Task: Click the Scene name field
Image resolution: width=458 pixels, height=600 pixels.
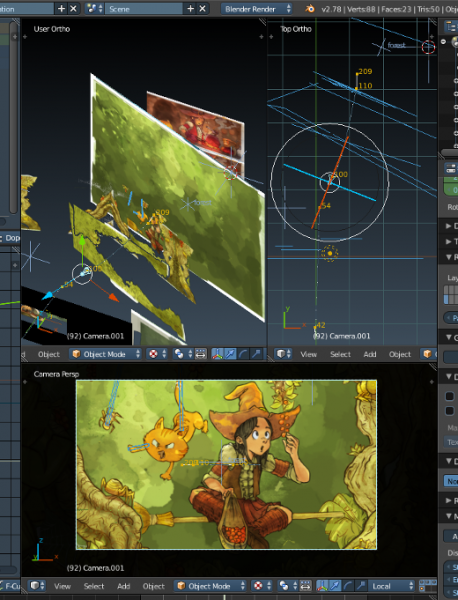Action: [144, 8]
